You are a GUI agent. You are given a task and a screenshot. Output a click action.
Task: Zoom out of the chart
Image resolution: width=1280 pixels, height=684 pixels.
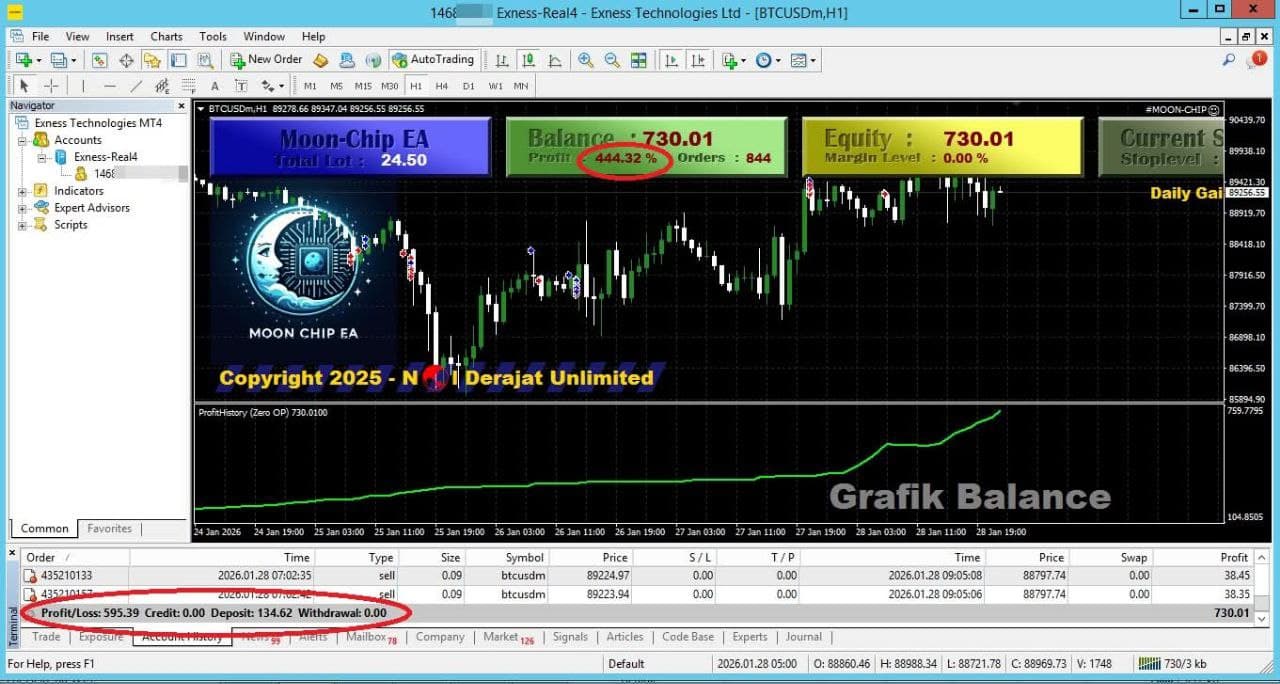pos(612,60)
